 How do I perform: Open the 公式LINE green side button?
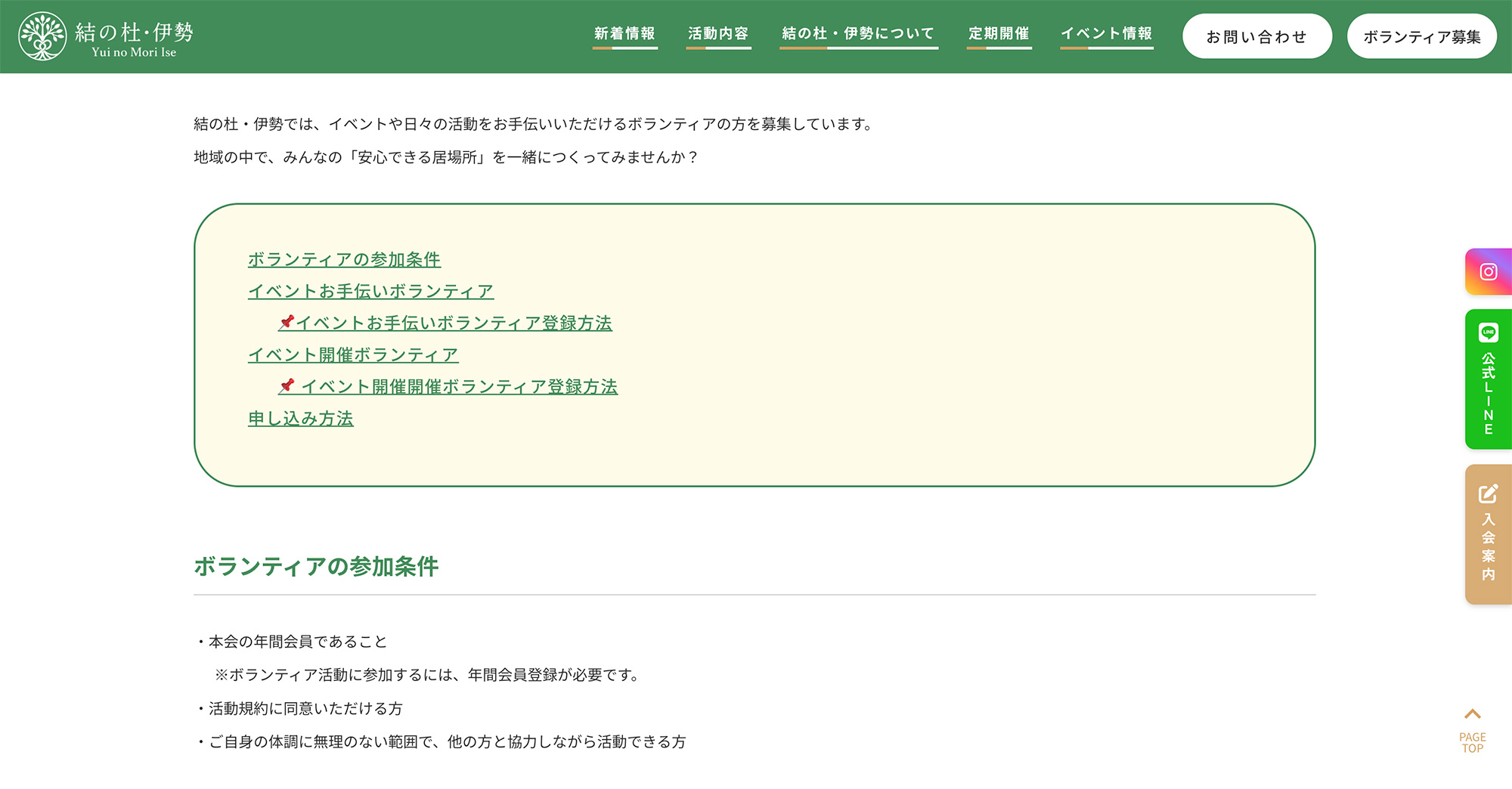pos(1488,379)
